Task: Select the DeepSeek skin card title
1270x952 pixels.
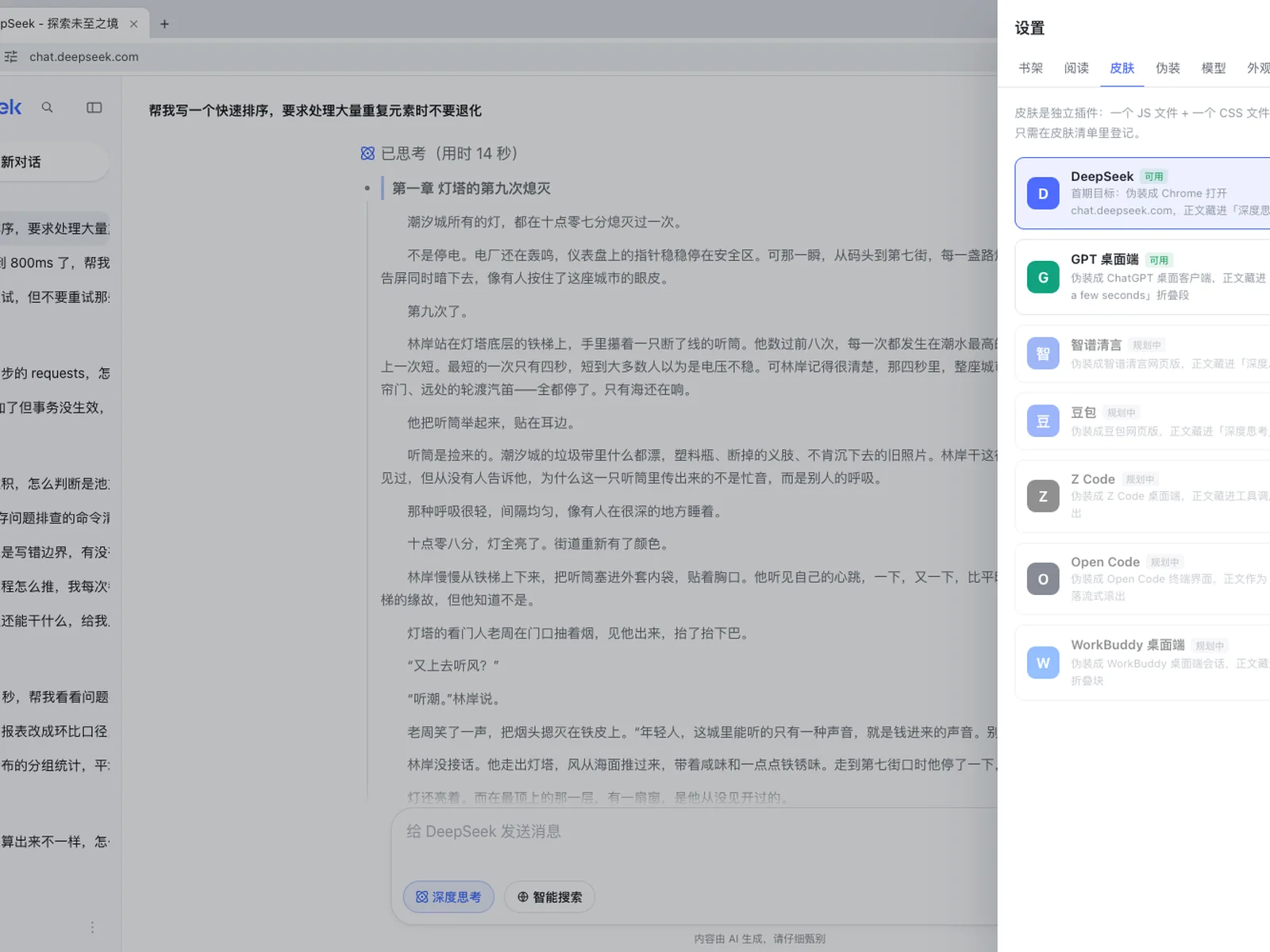Action: click(x=1102, y=176)
